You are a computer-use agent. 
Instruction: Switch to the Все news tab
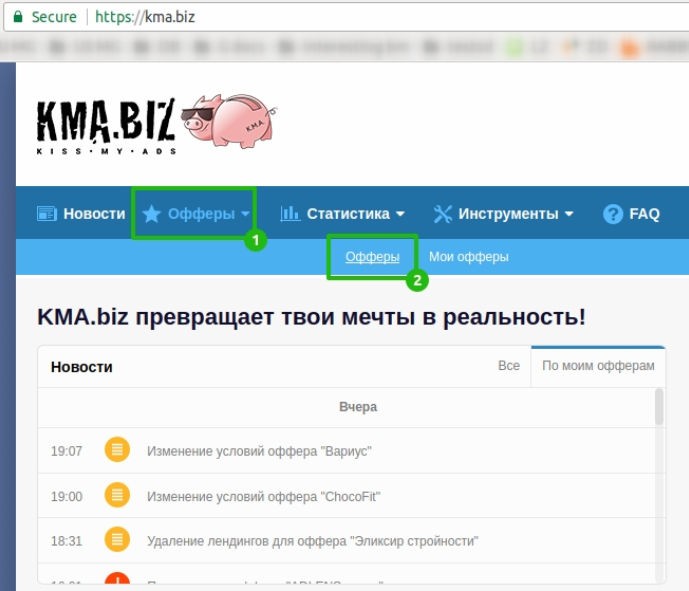pos(508,366)
